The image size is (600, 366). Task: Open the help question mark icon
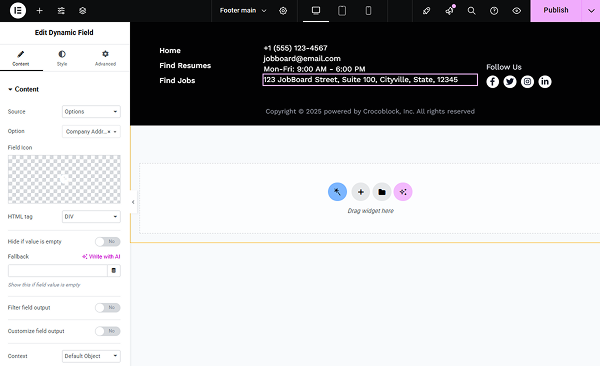[x=494, y=11]
